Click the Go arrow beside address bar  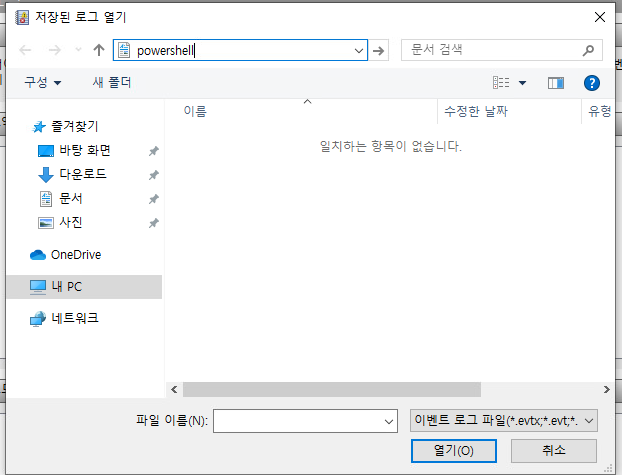click(x=379, y=50)
